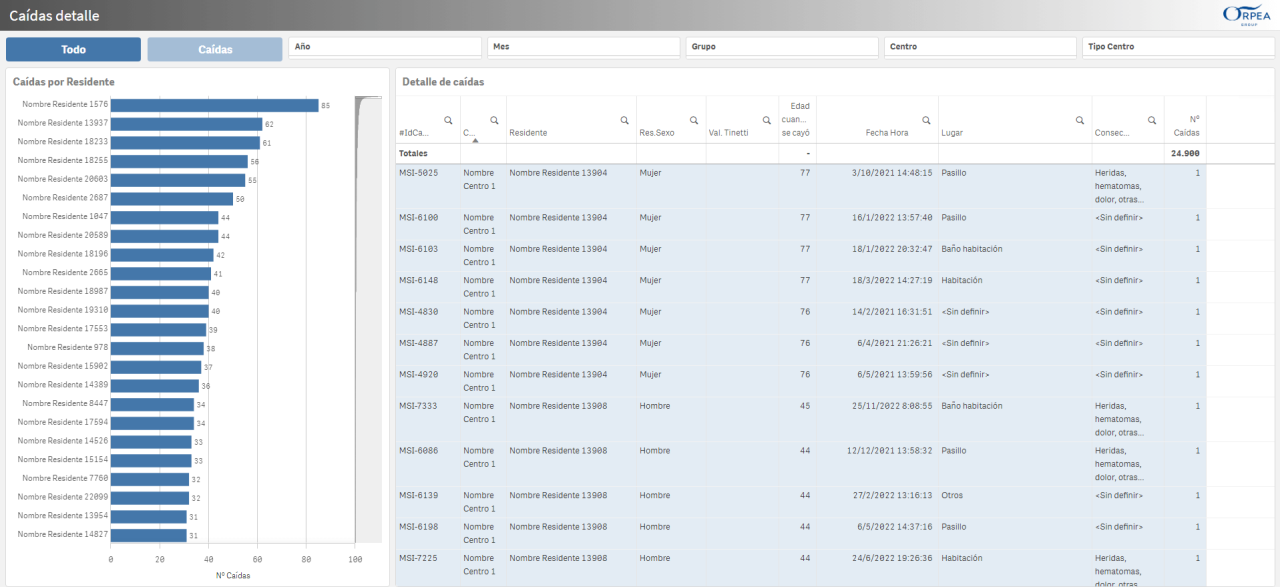Click search icon on Centro column
This screenshot has width=1280, height=587.
click(x=494, y=120)
